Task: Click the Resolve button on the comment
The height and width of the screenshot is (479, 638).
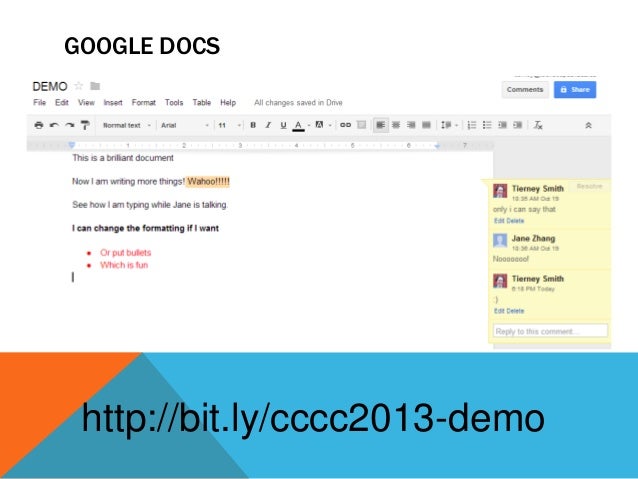Action: tap(589, 186)
